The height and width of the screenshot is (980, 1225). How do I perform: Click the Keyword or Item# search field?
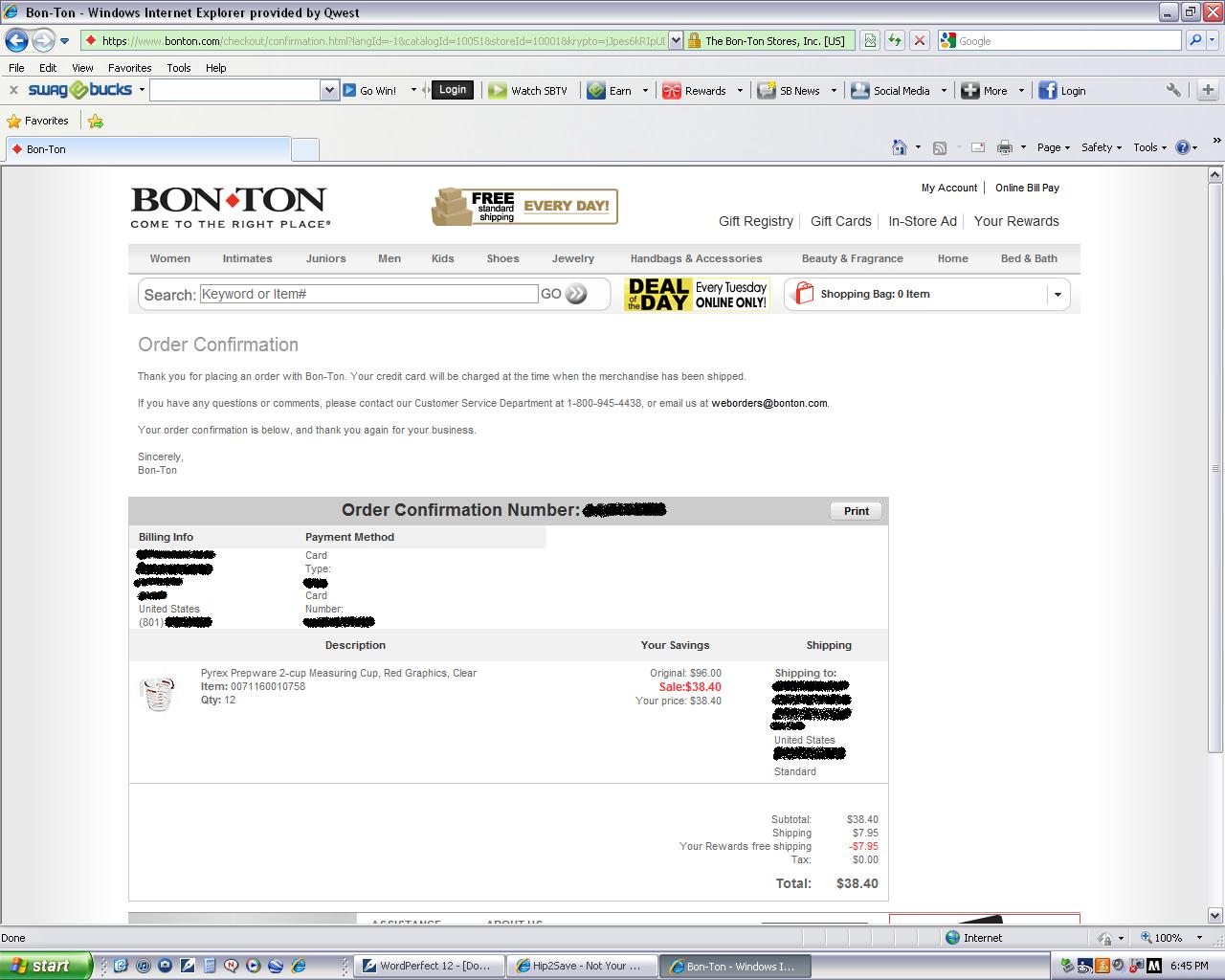[368, 294]
